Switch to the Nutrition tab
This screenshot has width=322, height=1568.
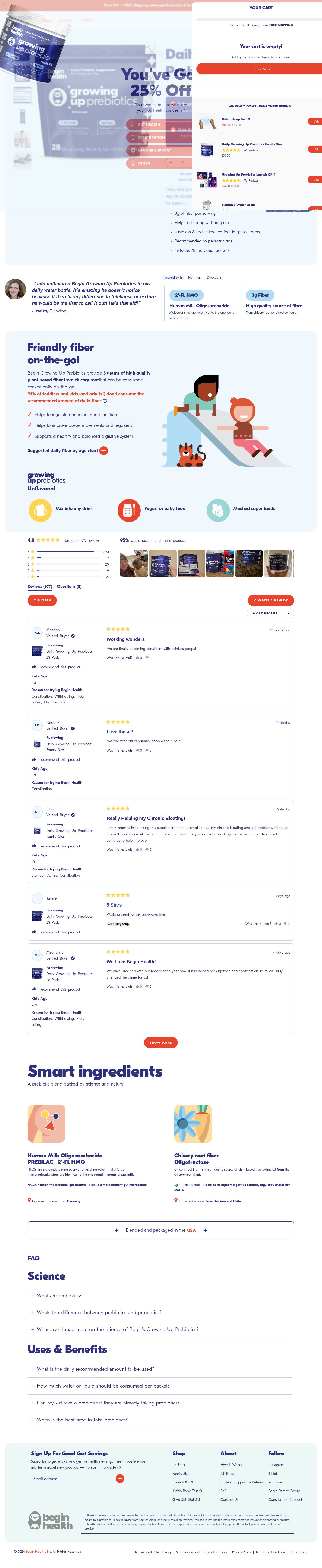(x=194, y=277)
